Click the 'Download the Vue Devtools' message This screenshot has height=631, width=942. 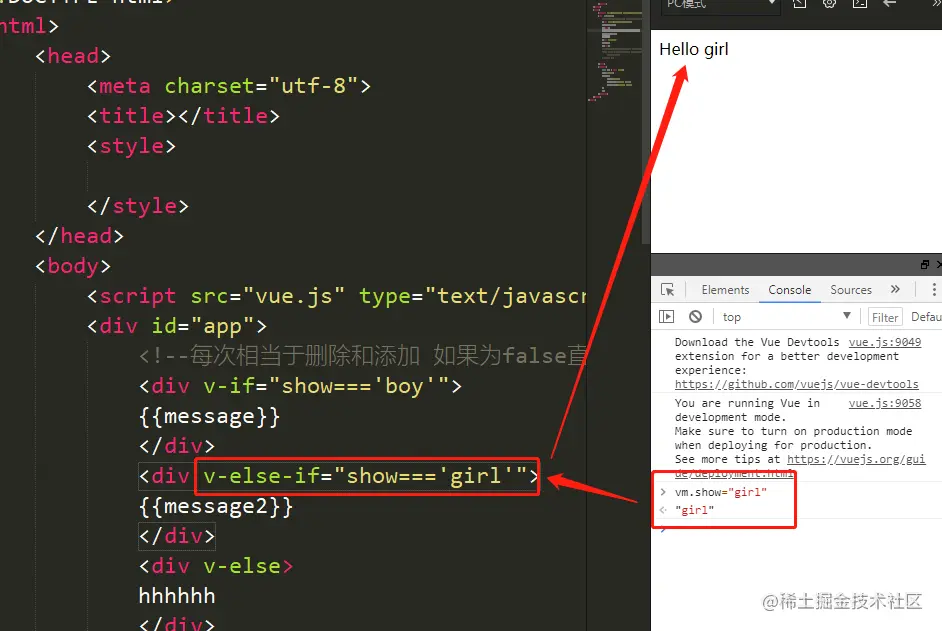tap(756, 342)
